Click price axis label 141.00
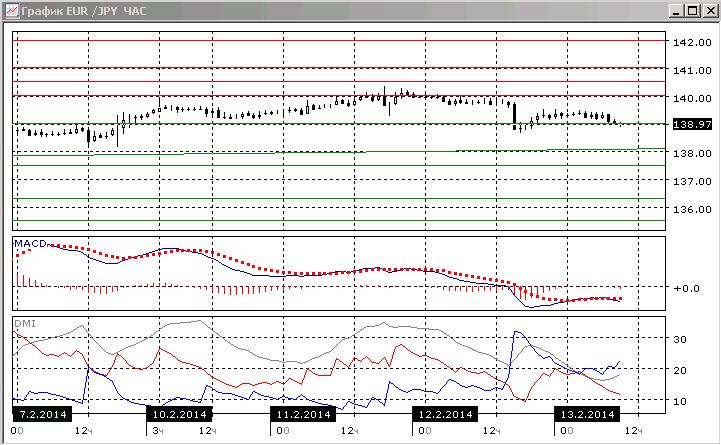Screen dimensions: 721x445 692,70
